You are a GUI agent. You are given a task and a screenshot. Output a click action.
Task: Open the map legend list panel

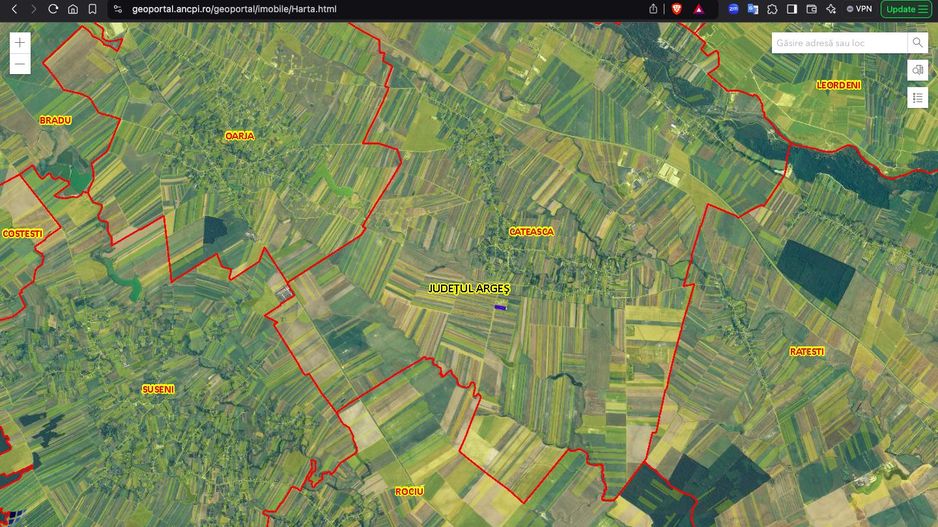point(917,98)
